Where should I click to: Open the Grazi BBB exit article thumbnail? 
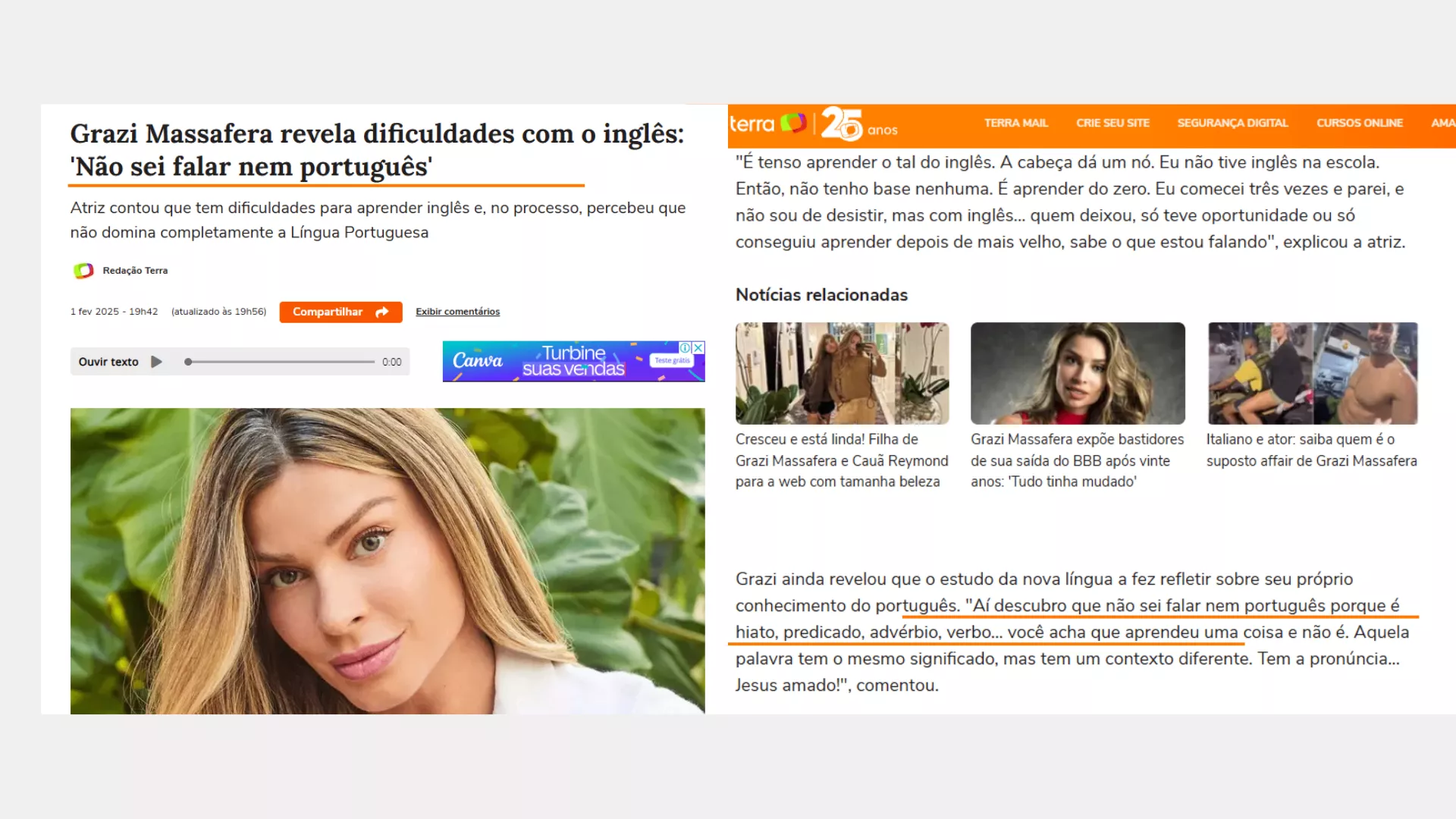click(x=1078, y=373)
